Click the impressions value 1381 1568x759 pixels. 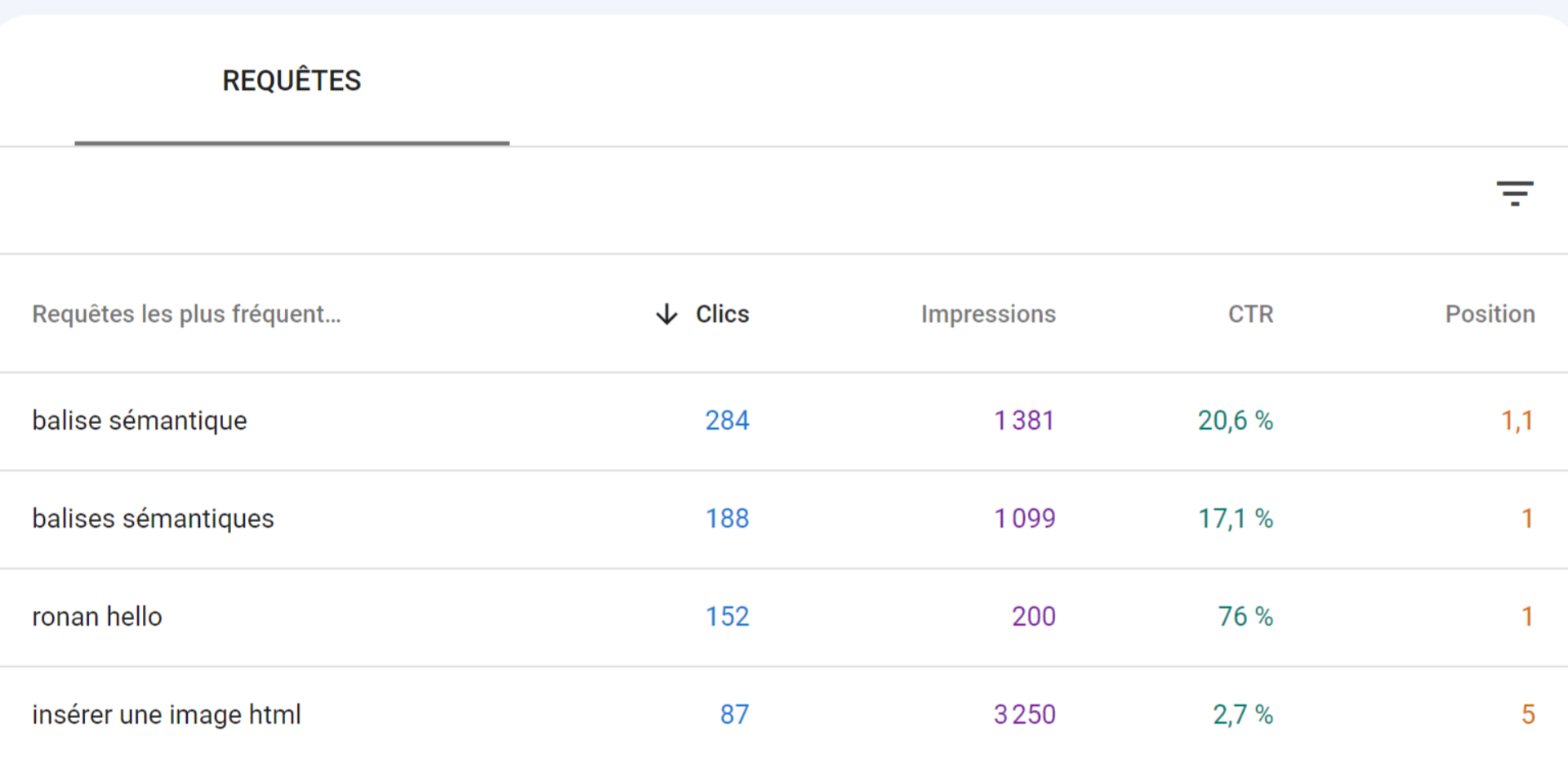pos(1023,420)
